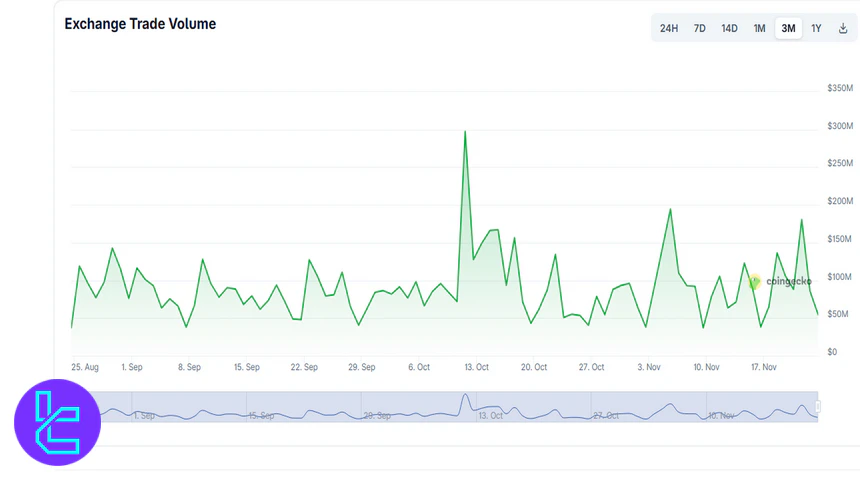The height and width of the screenshot is (484, 860).
Task: Click the "$200M" axis label
Action: click(x=840, y=201)
